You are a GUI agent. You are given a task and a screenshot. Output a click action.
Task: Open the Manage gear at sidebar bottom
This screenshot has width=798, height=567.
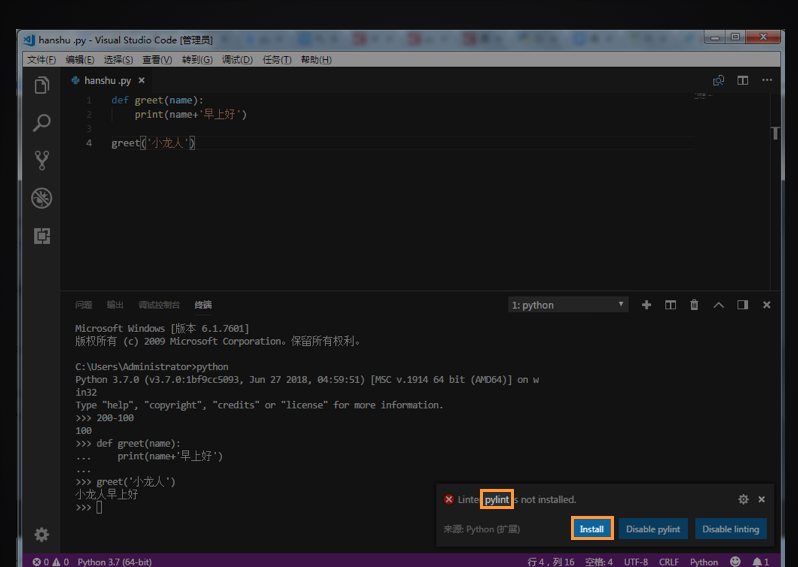(x=42, y=534)
